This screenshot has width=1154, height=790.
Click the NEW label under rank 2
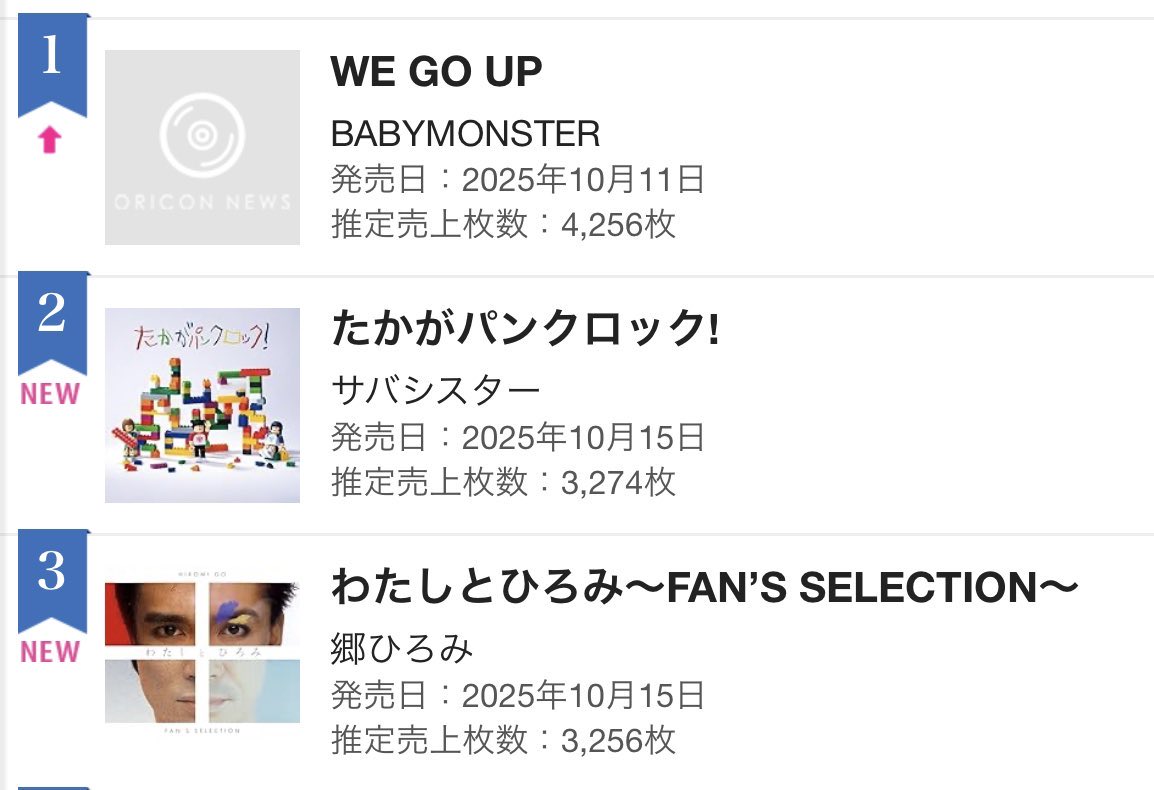click(x=50, y=394)
